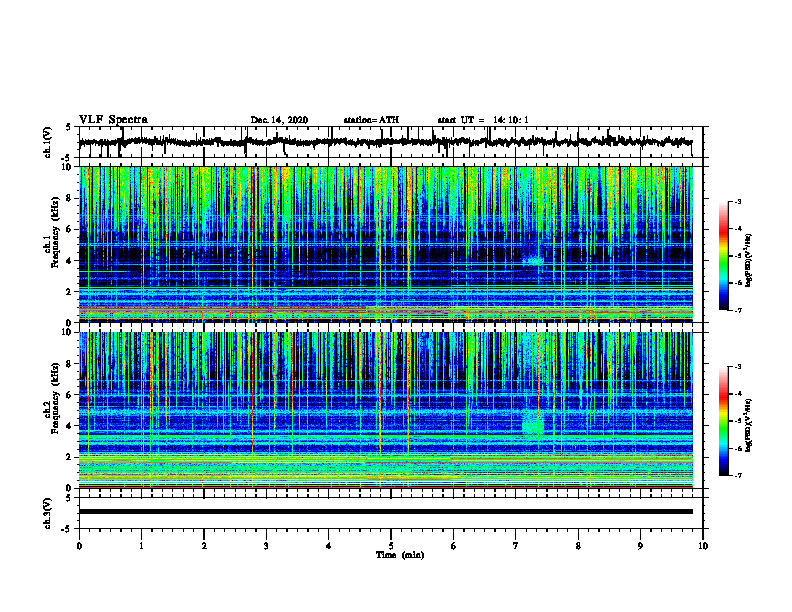Click time axis tick label "2"
Image resolution: width=792 pixels, height=612 pixels.
(204, 546)
